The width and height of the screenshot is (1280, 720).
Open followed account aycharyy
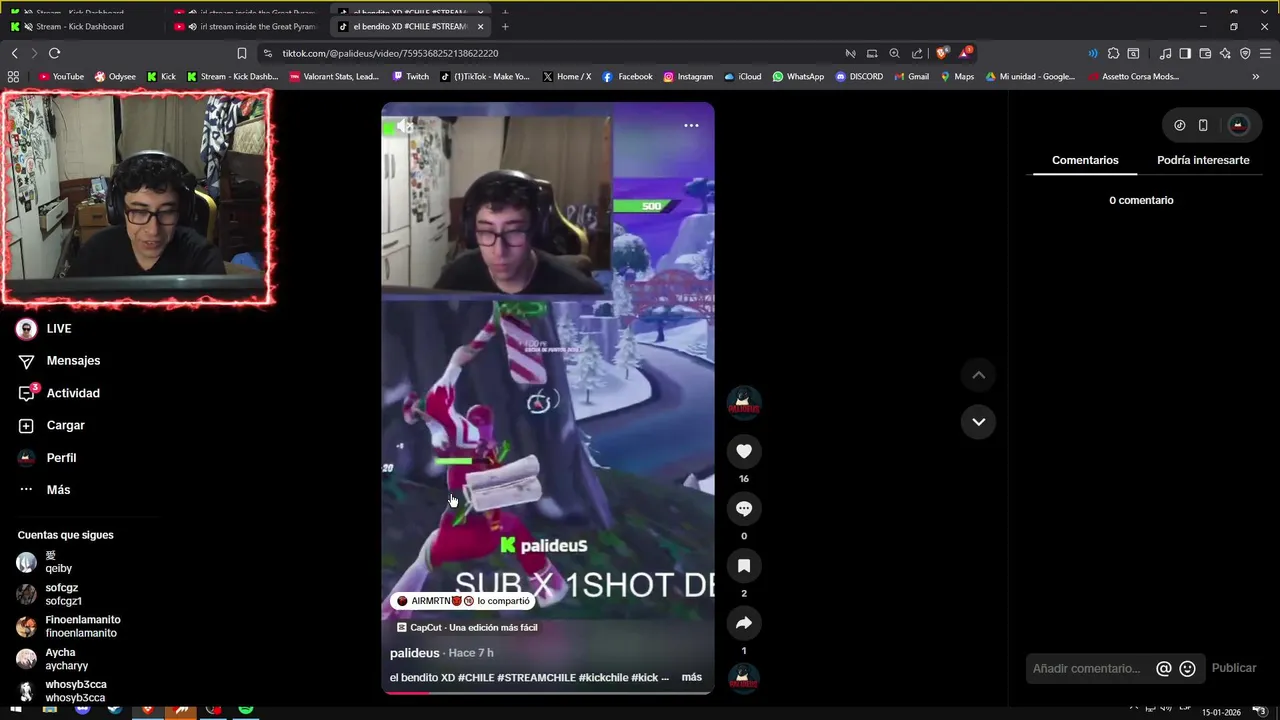(52, 659)
